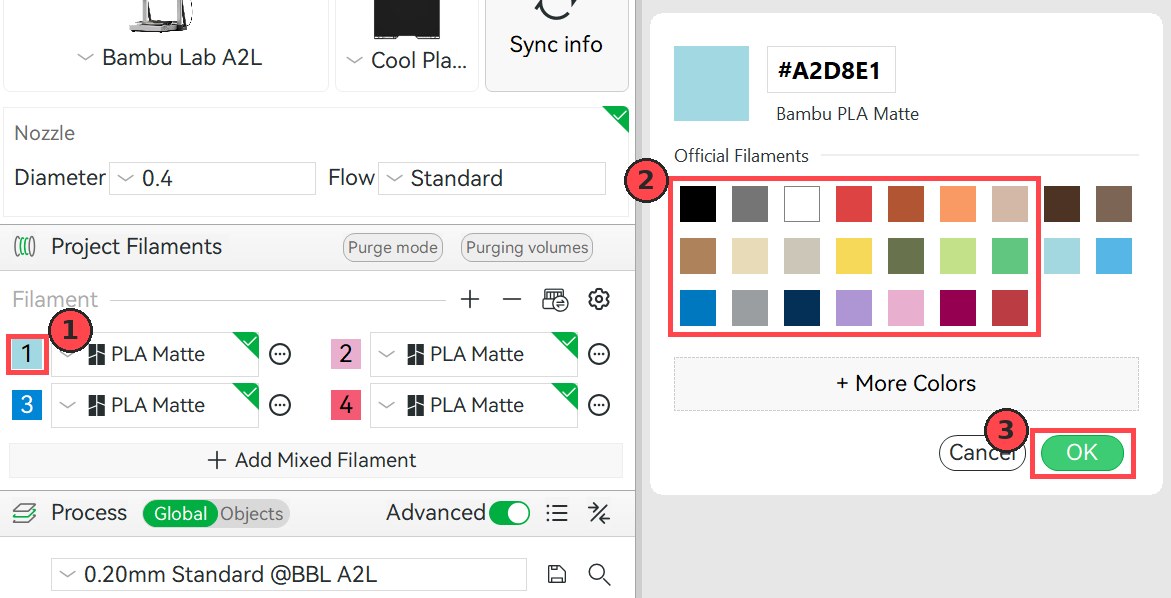
Task: Remove a filament with the minus icon
Action: (512, 300)
